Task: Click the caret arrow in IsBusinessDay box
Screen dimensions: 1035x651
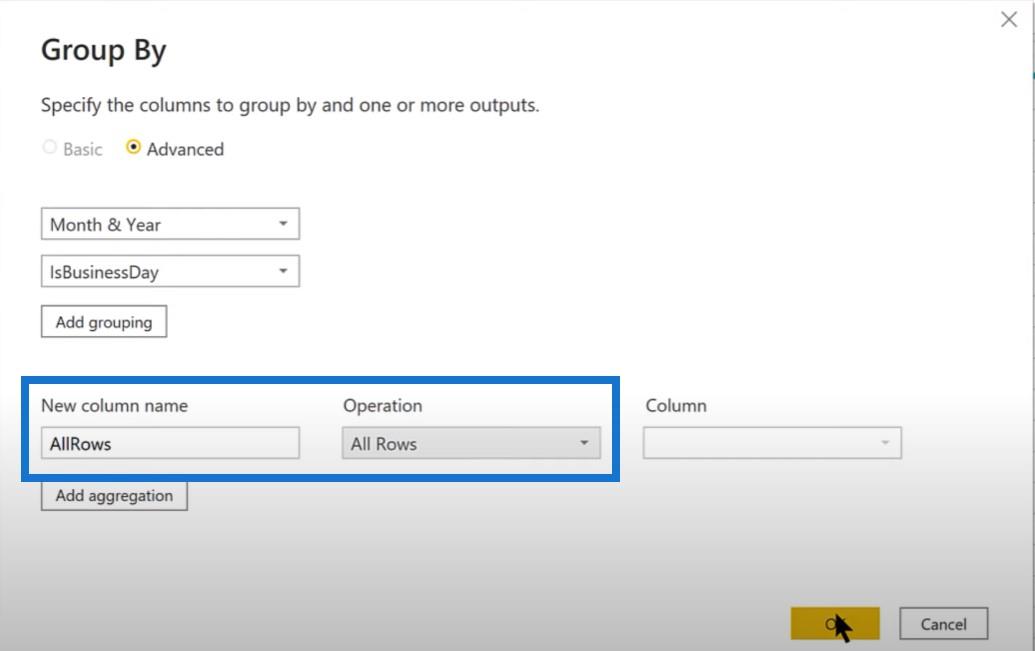Action: (283, 271)
